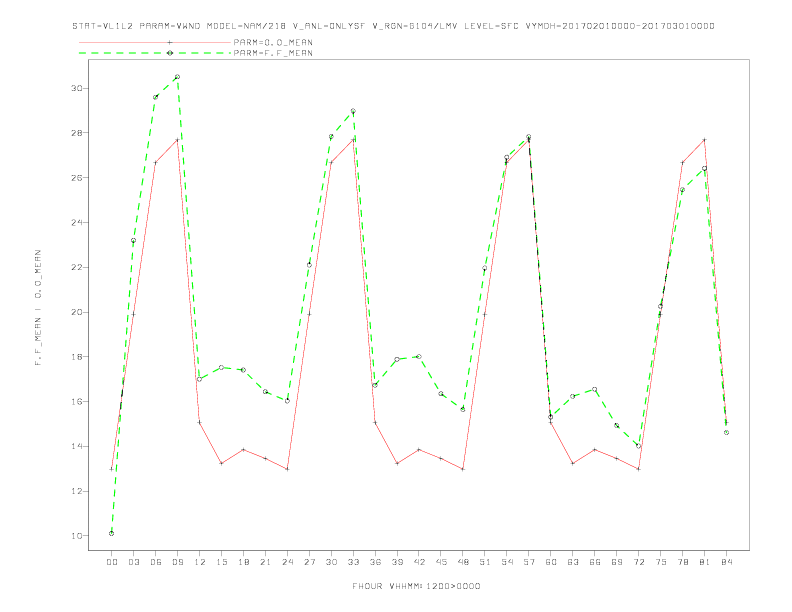Click the green peak data point at hour 09
This screenshot has height=612, width=792.
pos(177,77)
